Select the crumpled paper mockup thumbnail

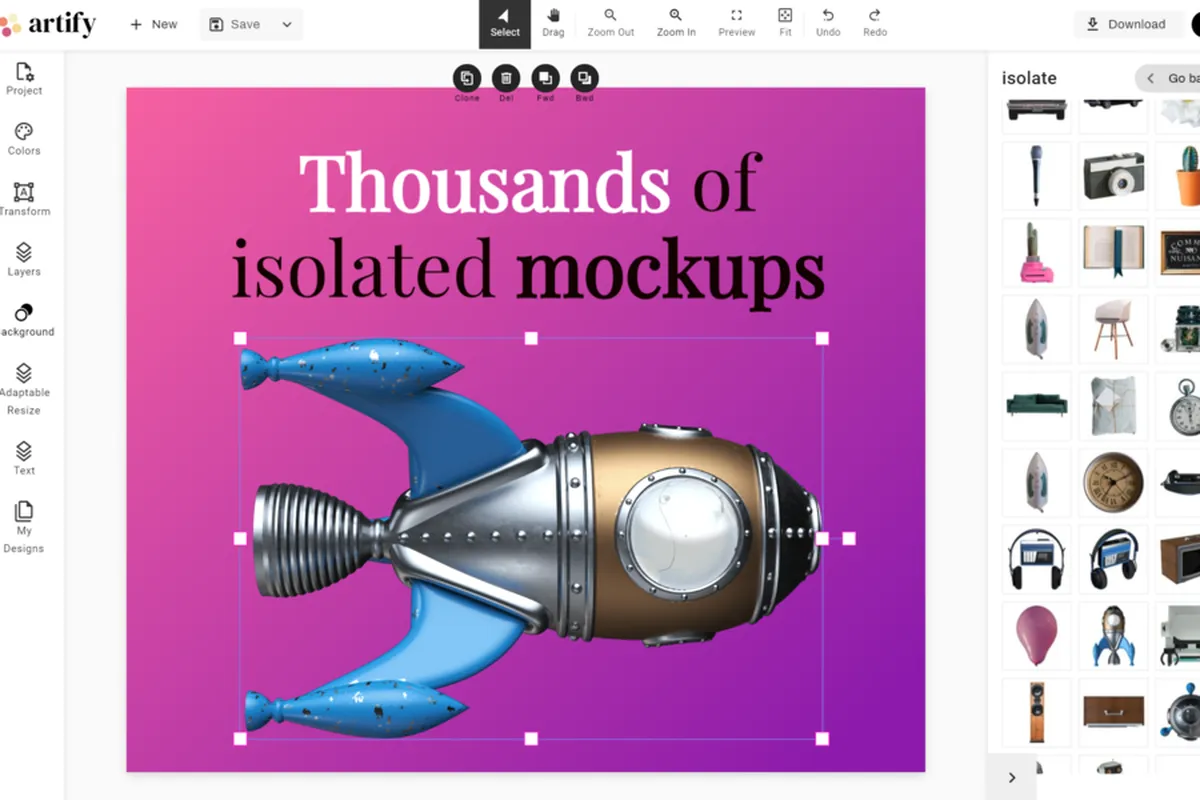pos(1113,405)
